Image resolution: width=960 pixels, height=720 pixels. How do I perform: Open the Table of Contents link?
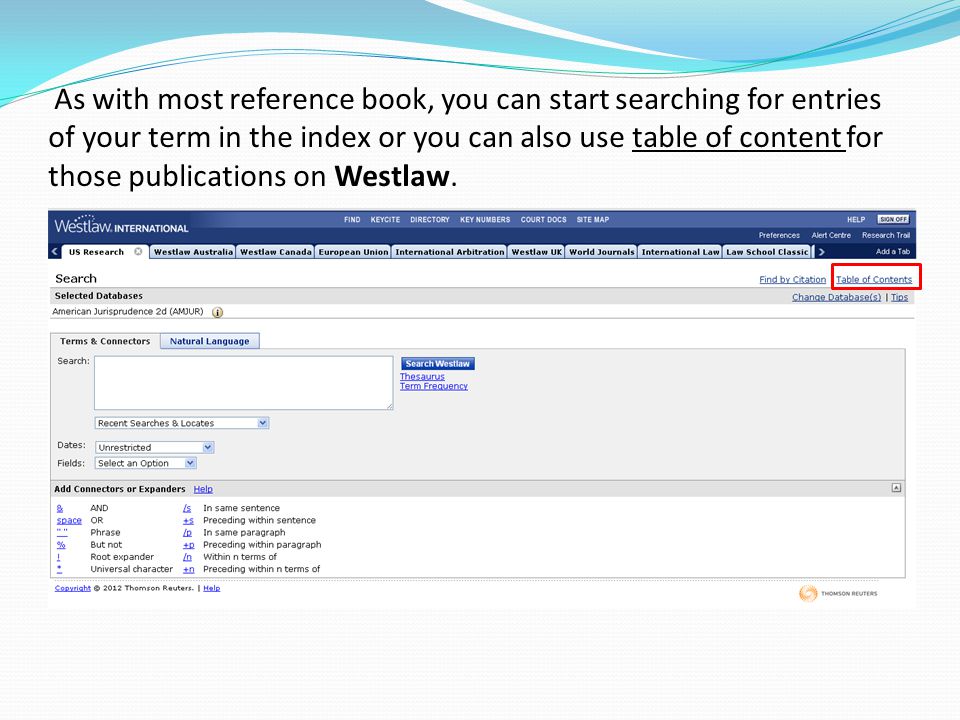874,280
